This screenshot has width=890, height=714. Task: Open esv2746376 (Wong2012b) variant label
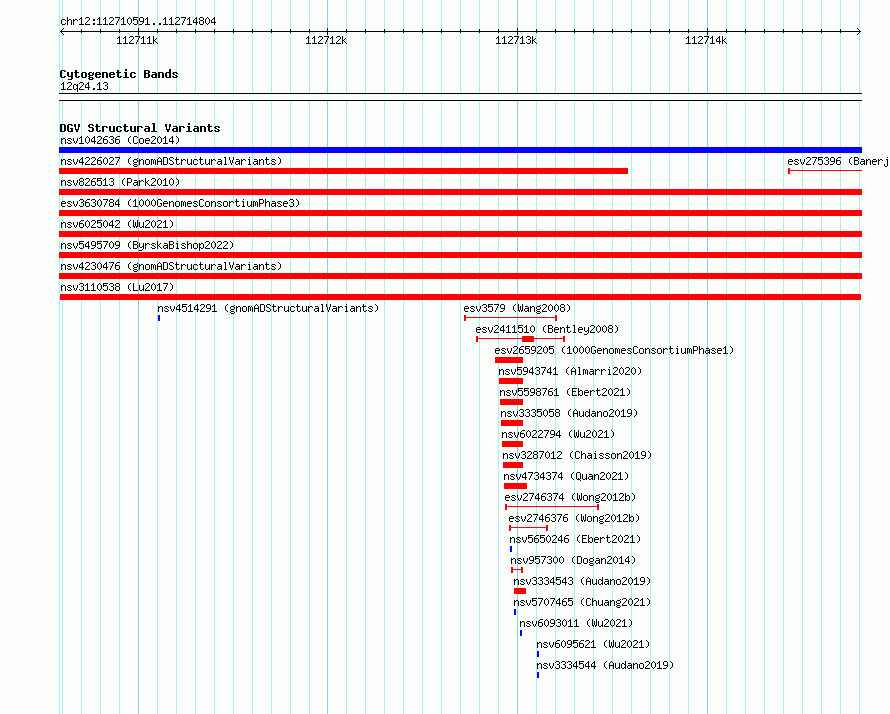point(574,518)
